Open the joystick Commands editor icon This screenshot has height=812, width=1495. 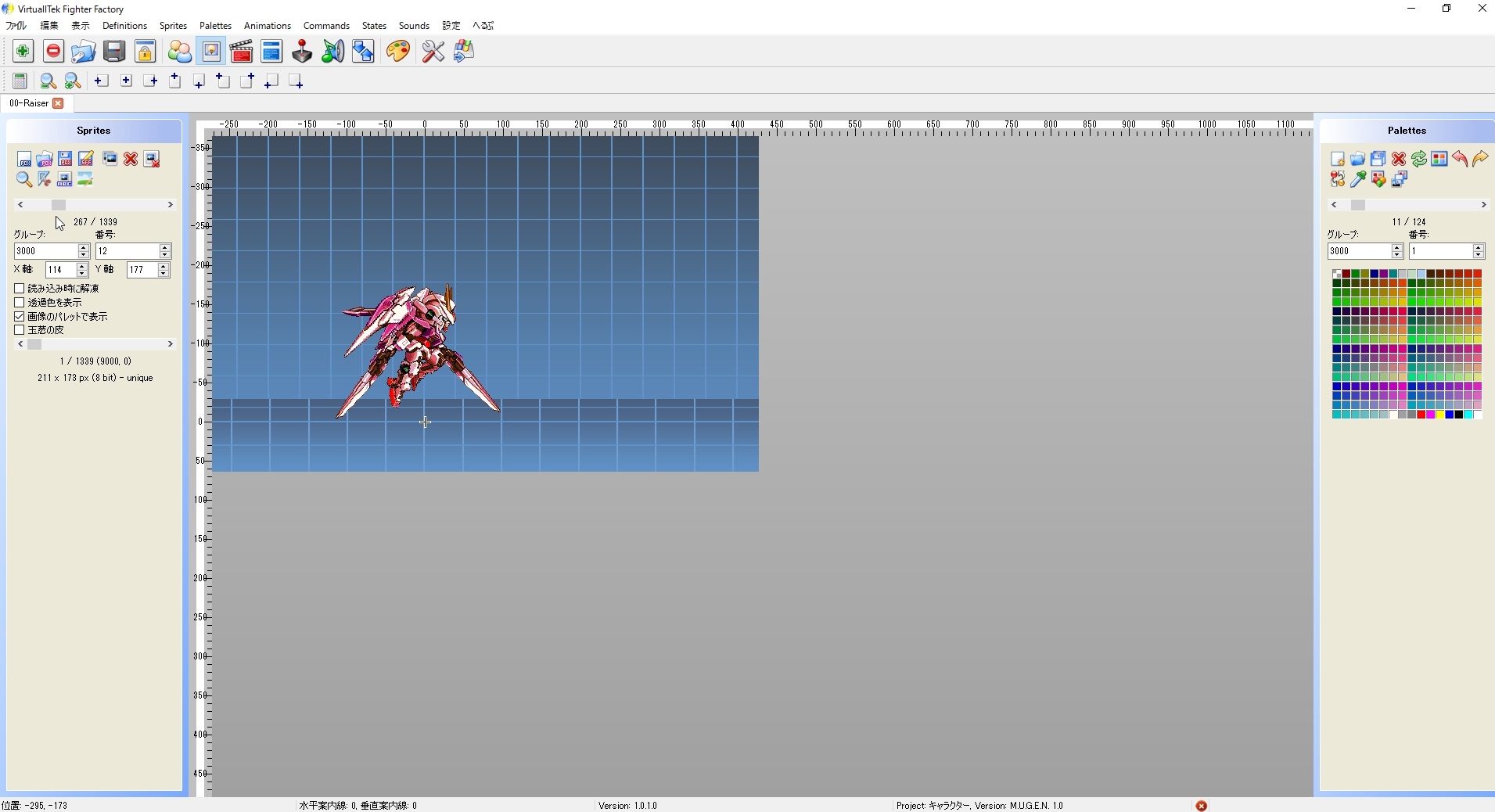tap(302, 52)
